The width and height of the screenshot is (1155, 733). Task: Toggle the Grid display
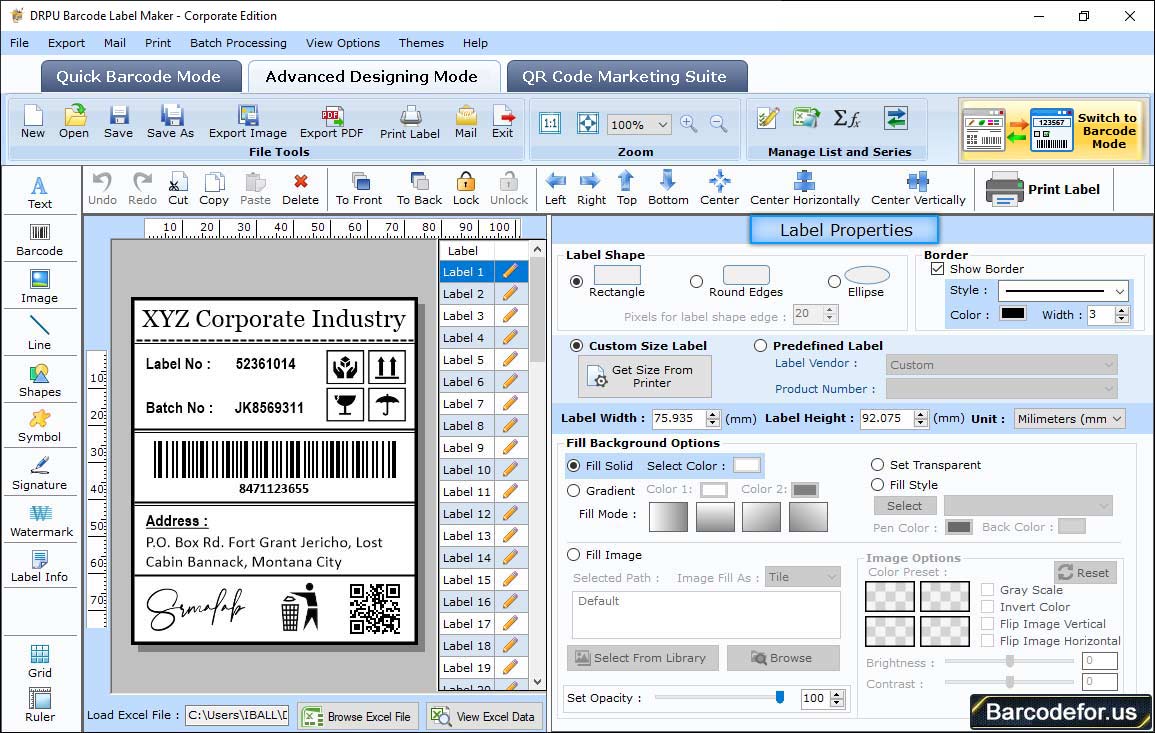coord(40,662)
